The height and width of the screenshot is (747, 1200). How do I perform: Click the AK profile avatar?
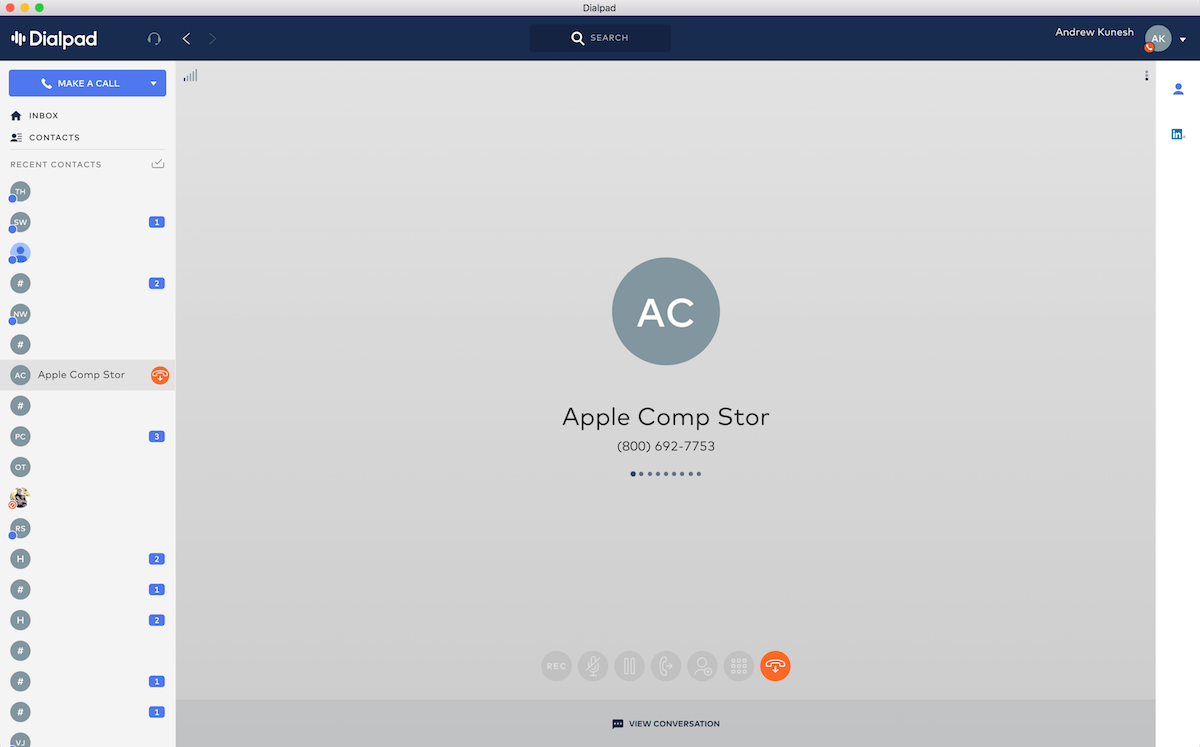coord(1158,38)
